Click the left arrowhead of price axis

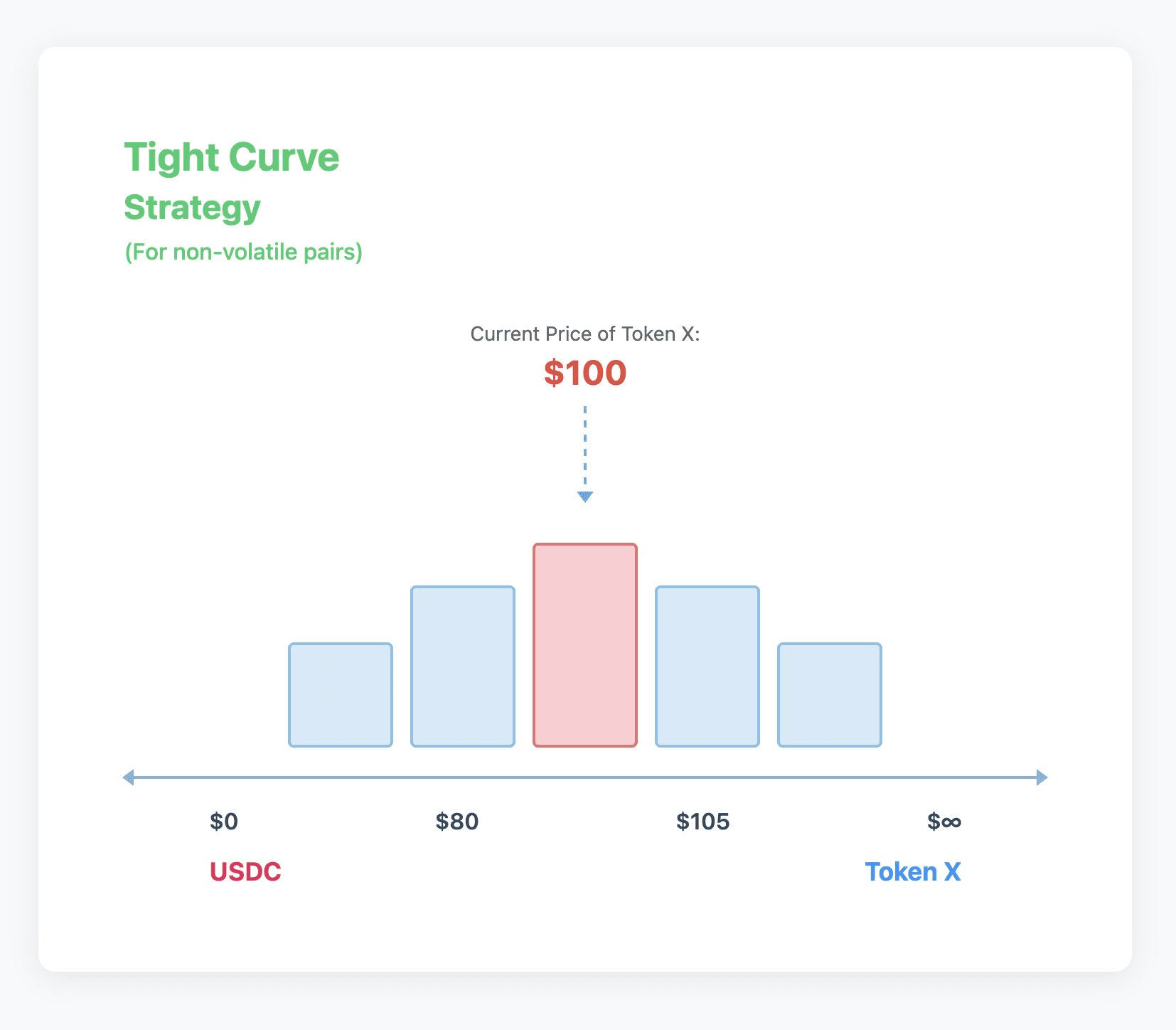tap(128, 777)
